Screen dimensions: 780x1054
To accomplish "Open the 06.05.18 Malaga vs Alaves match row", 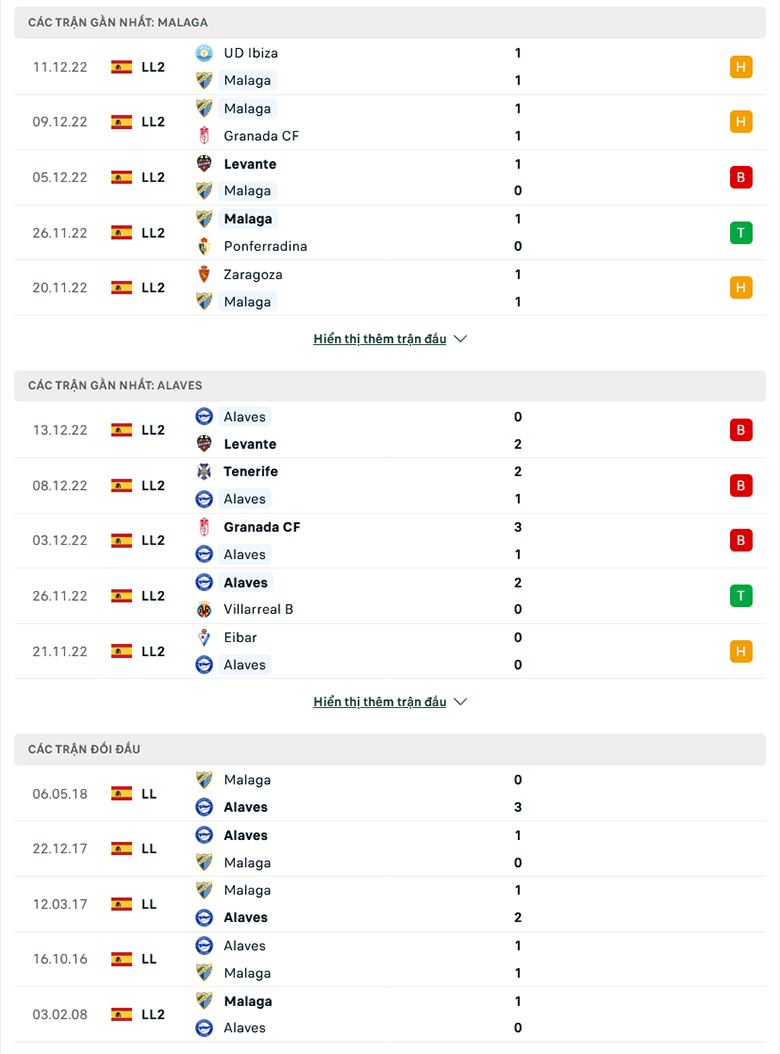I will click(390, 793).
